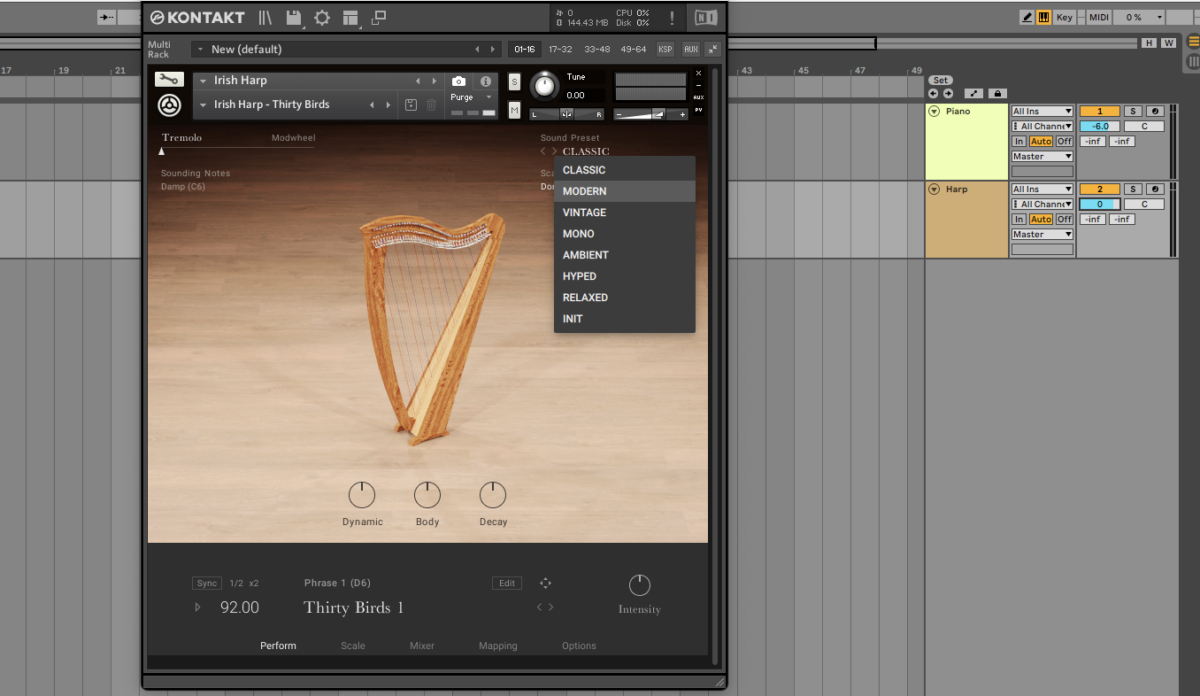Toggle Piano track activator number 1
The width and height of the screenshot is (1200, 696).
click(1099, 111)
